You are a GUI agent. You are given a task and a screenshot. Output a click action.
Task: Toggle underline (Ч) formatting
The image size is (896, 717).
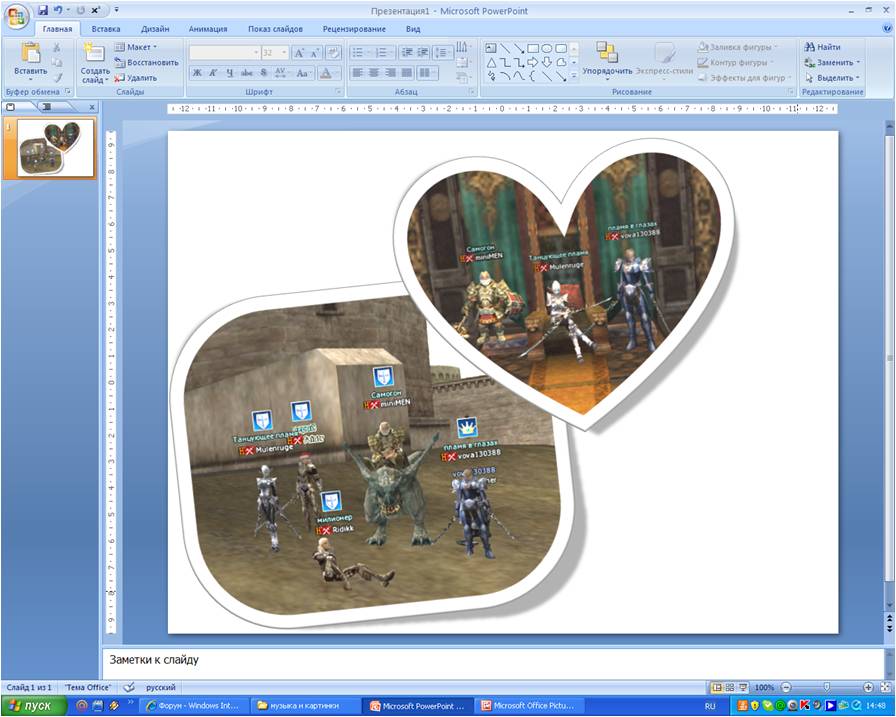tap(230, 73)
